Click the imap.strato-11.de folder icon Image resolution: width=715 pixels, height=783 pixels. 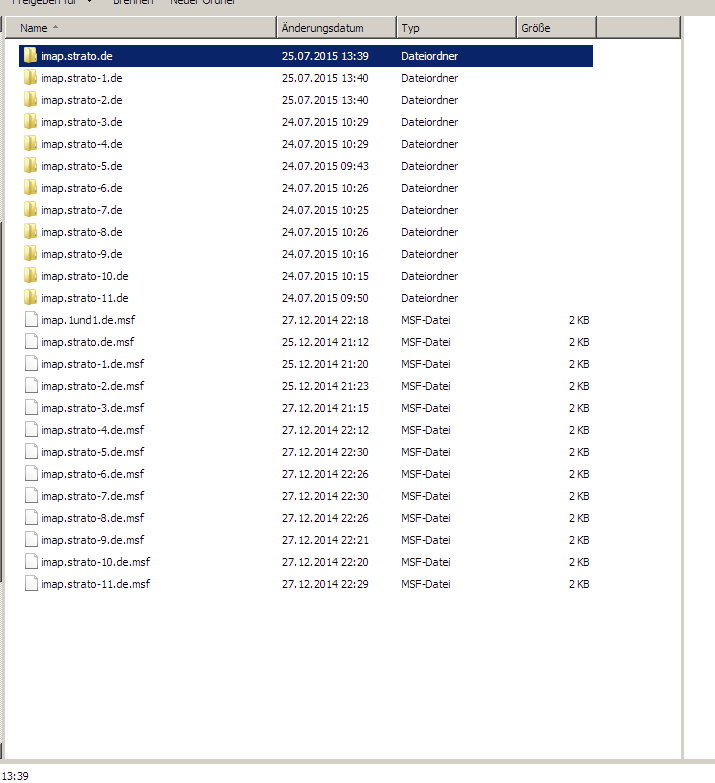(30, 297)
